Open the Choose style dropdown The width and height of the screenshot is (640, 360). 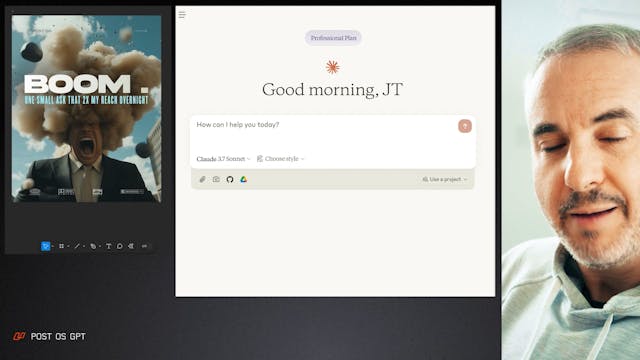pos(280,159)
